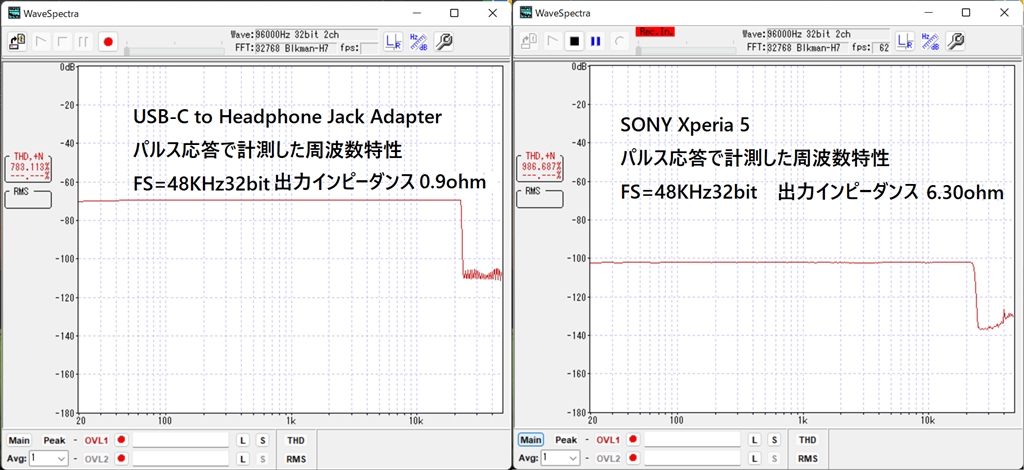Open settings wrench icon in left window

coord(443,42)
